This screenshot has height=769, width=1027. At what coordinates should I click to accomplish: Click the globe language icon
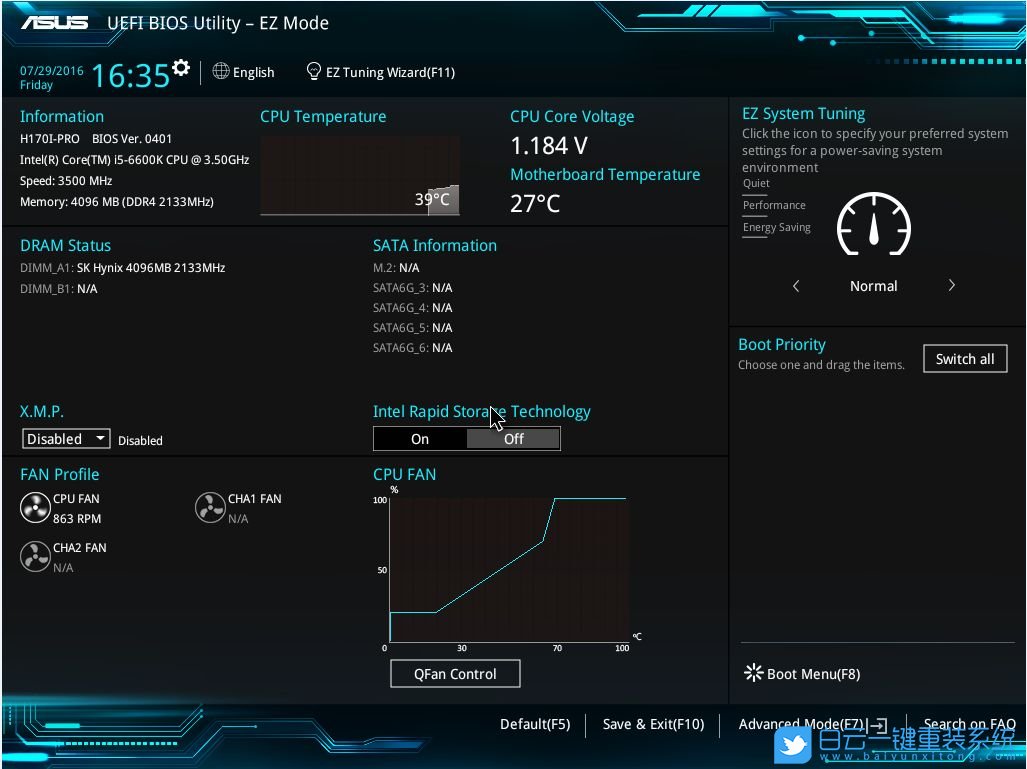point(221,72)
